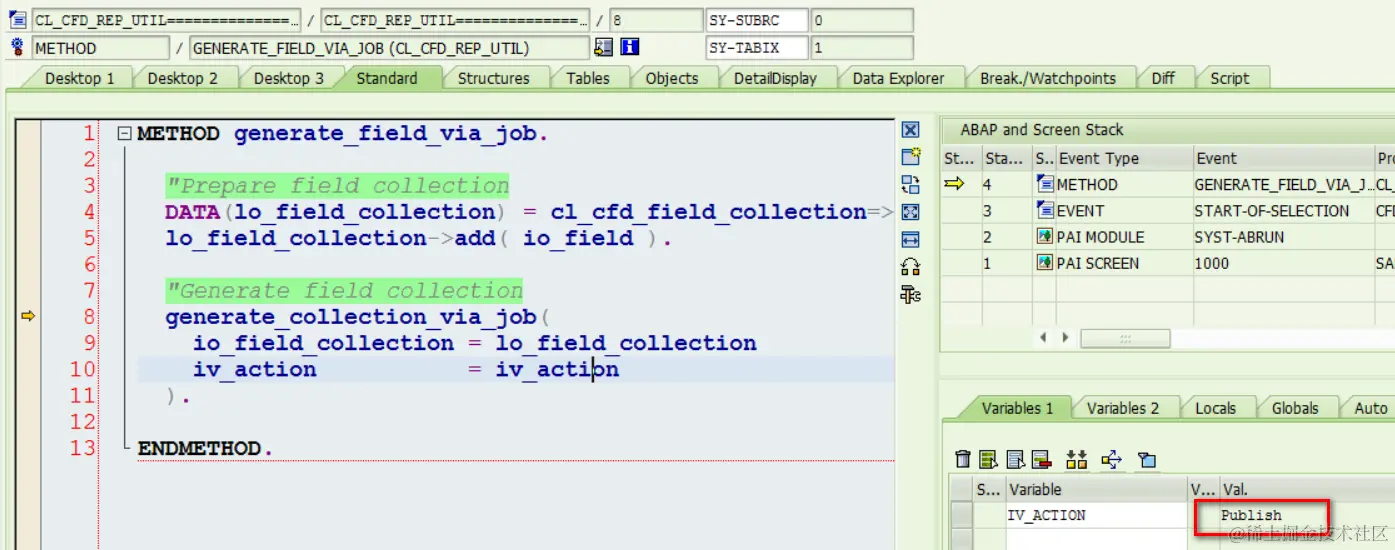This screenshot has width=1395, height=550.
Task: Open the Diff tab
Action: pos(1163,78)
